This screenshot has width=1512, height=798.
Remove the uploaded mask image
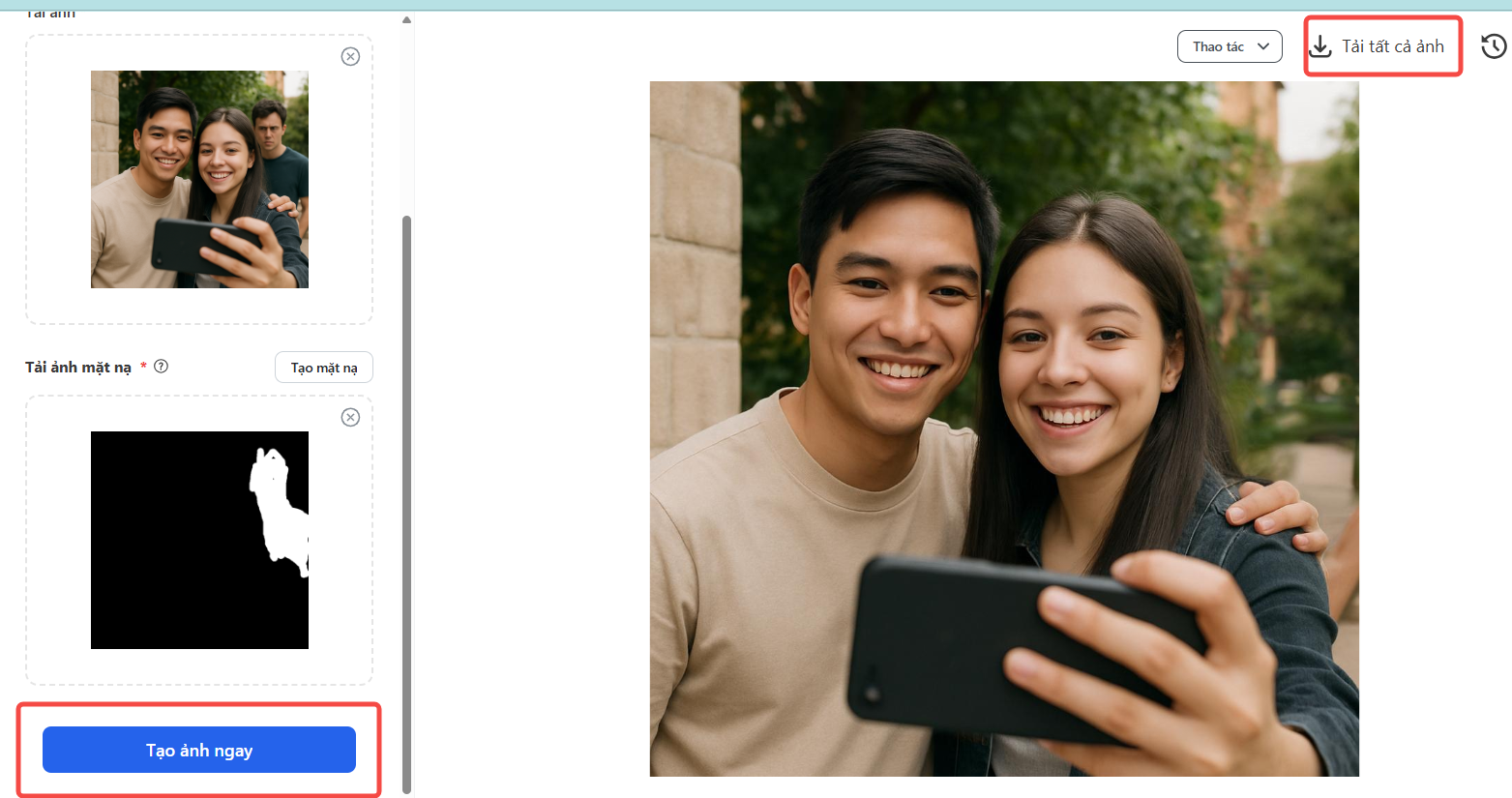coord(350,417)
